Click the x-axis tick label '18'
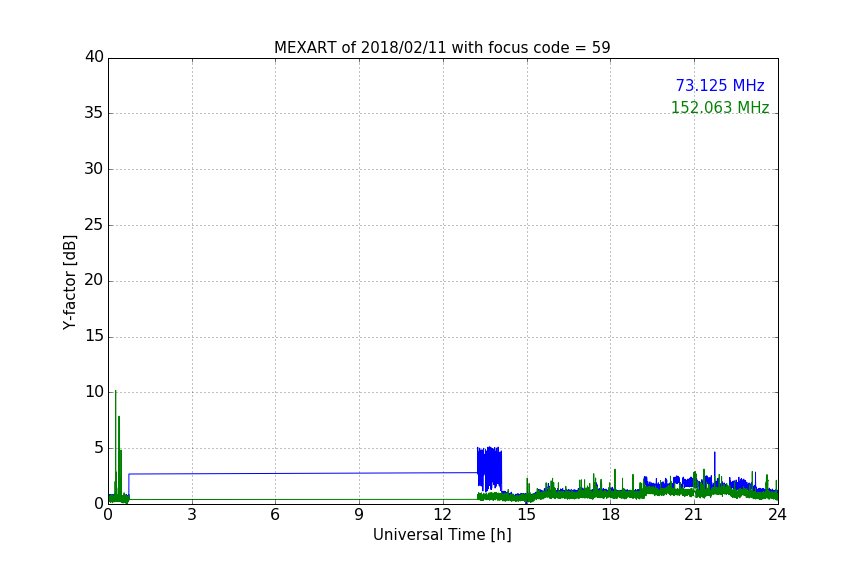 tap(611, 515)
